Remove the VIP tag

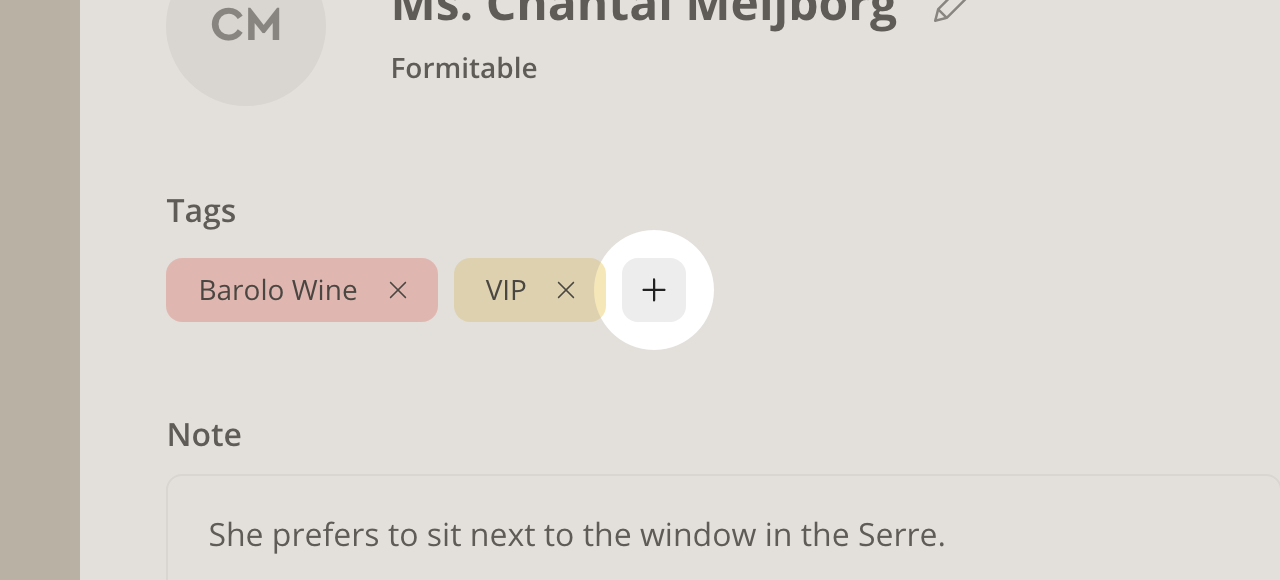[566, 290]
